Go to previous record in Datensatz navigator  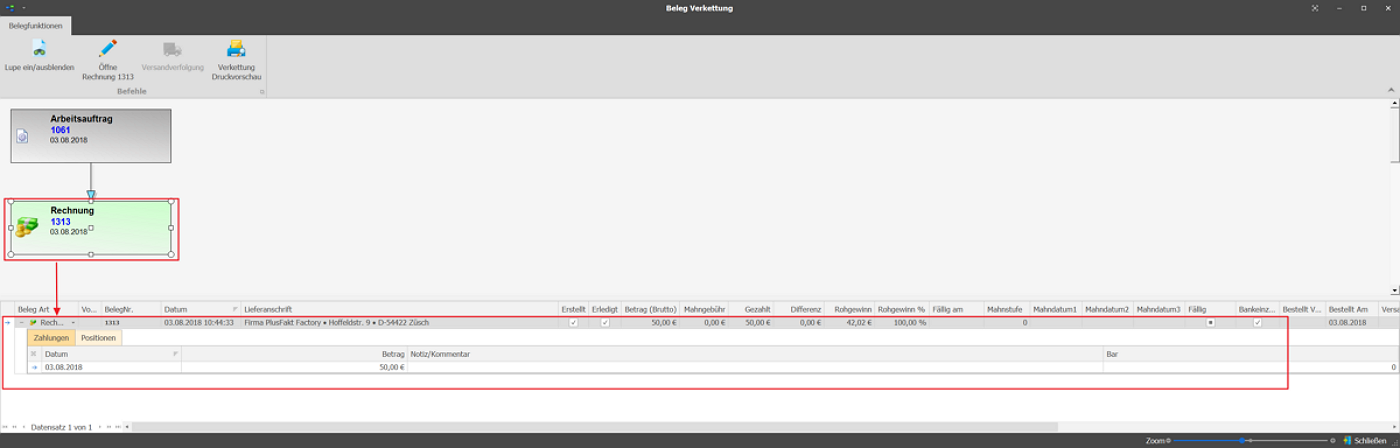coord(23,427)
